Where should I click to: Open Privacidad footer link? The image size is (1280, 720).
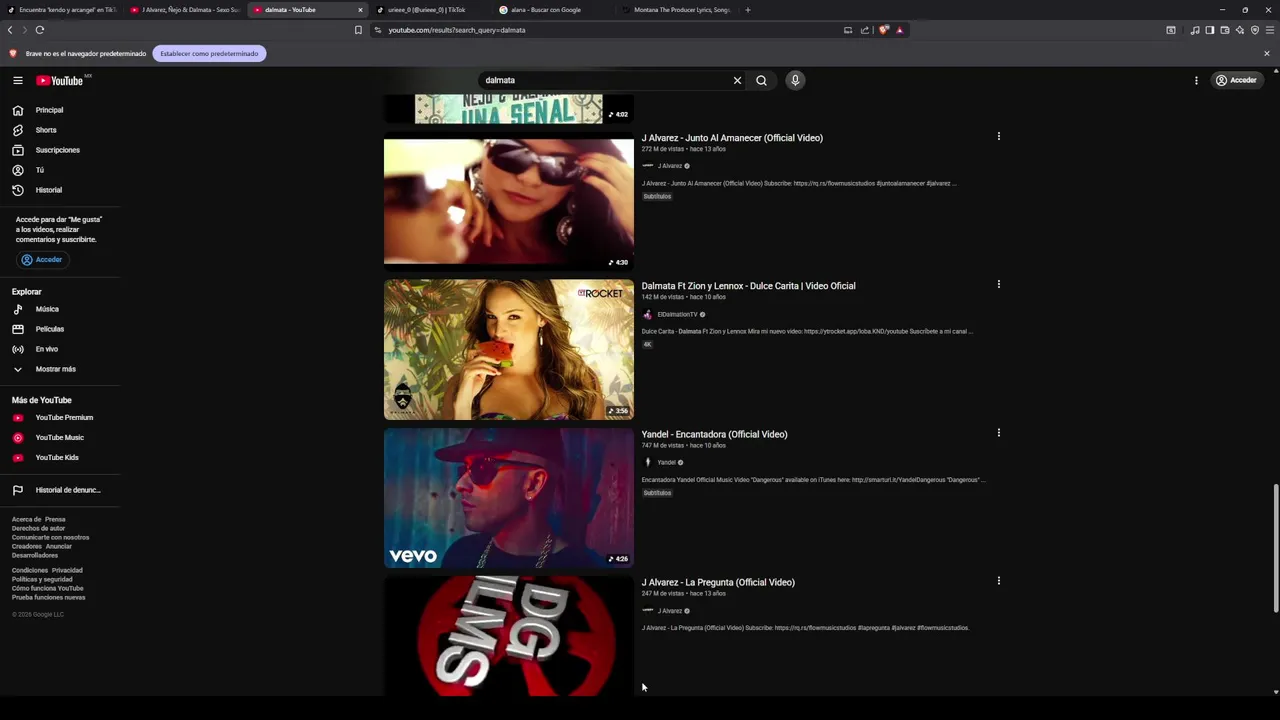pos(67,571)
